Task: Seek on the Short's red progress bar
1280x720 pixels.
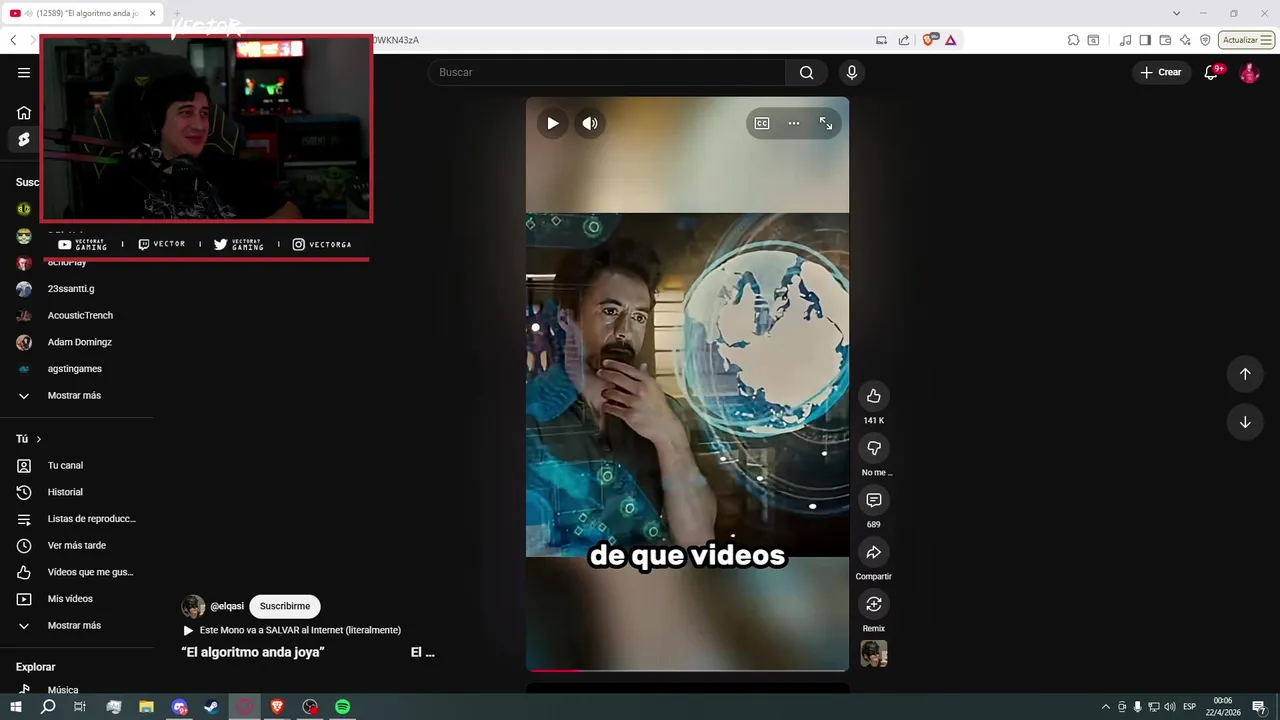Action: point(687,669)
